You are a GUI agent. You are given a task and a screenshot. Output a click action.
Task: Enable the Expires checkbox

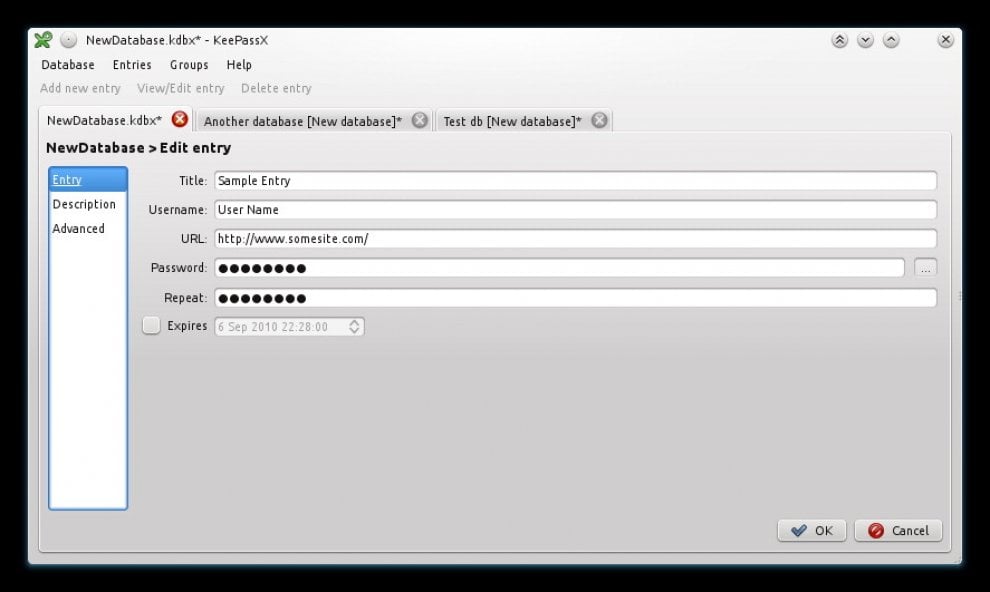click(152, 326)
